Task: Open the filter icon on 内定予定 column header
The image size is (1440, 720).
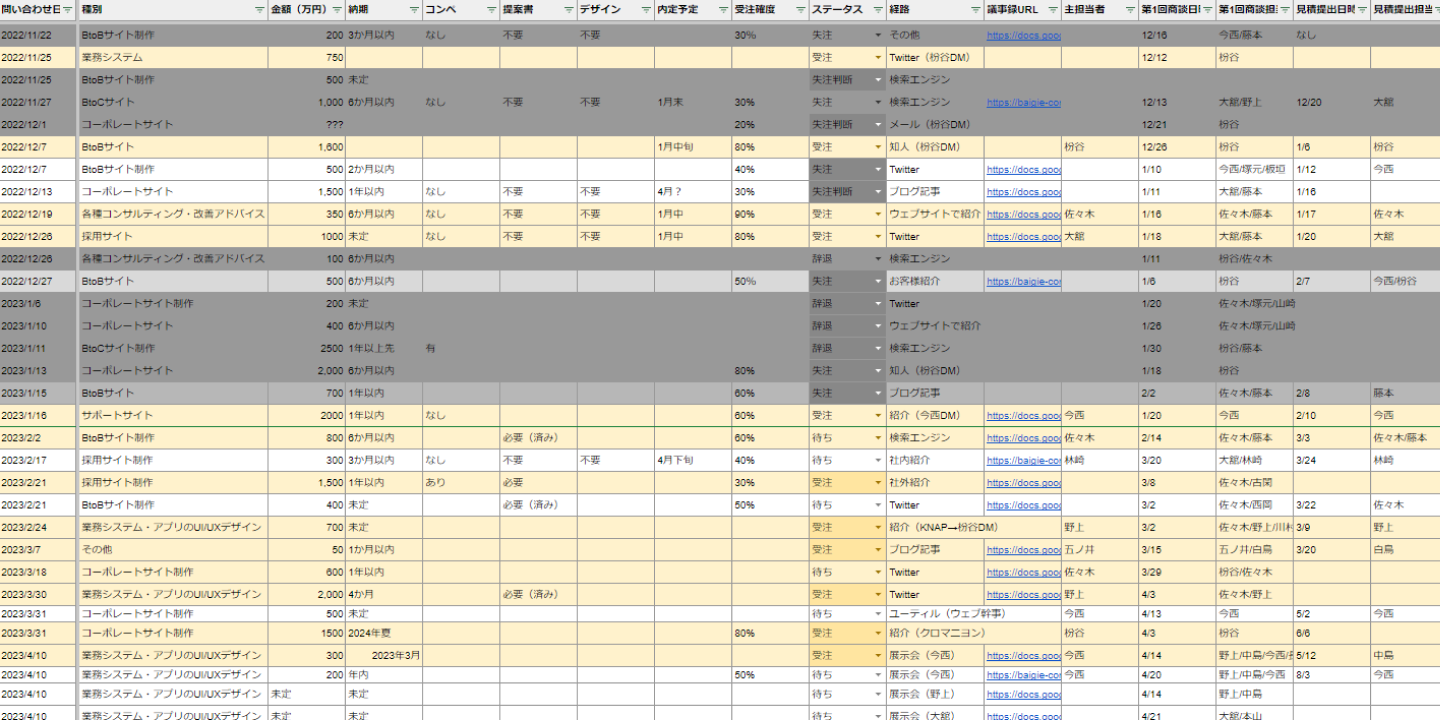Action: [x=722, y=9]
